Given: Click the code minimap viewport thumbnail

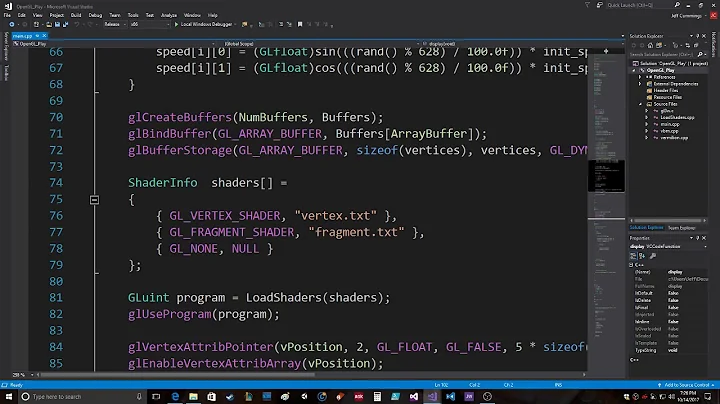Looking at the screenshot, I should (606, 176).
